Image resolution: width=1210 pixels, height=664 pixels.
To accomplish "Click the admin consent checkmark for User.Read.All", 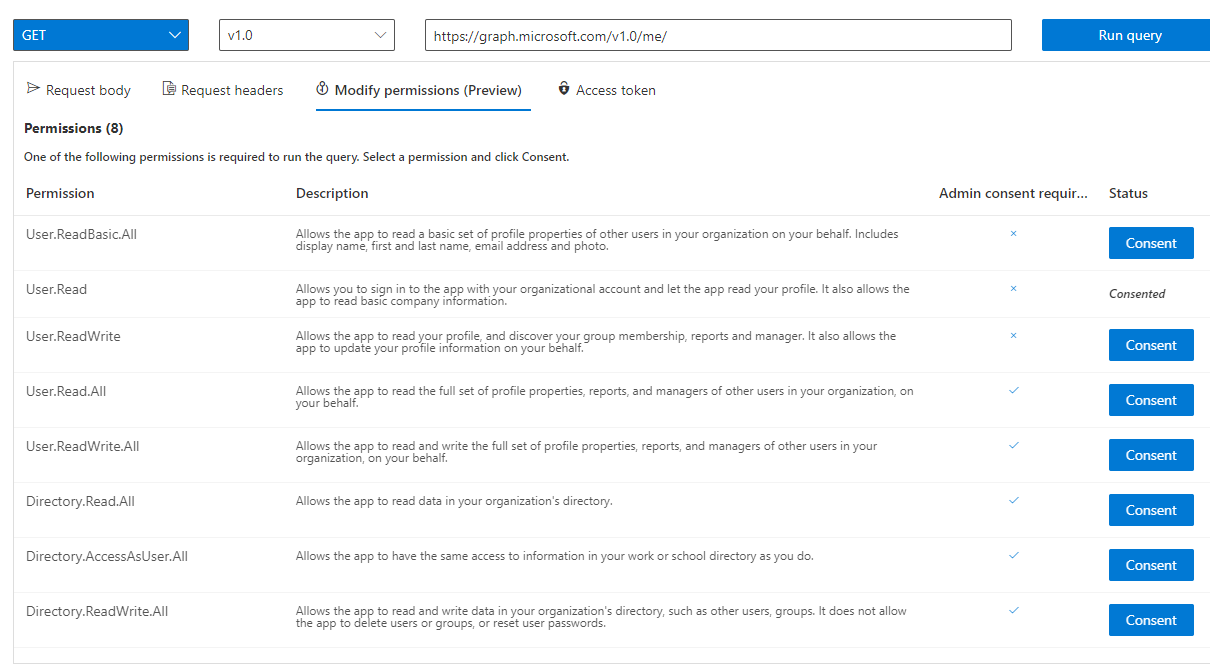I will click(1014, 390).
